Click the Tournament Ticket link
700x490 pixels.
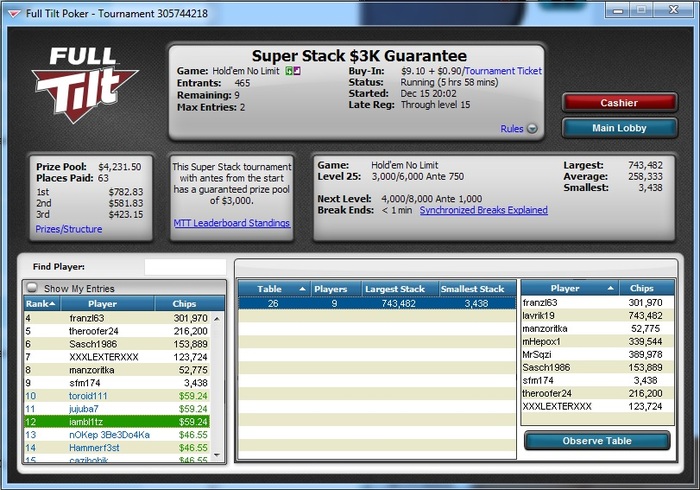[503, 71]
